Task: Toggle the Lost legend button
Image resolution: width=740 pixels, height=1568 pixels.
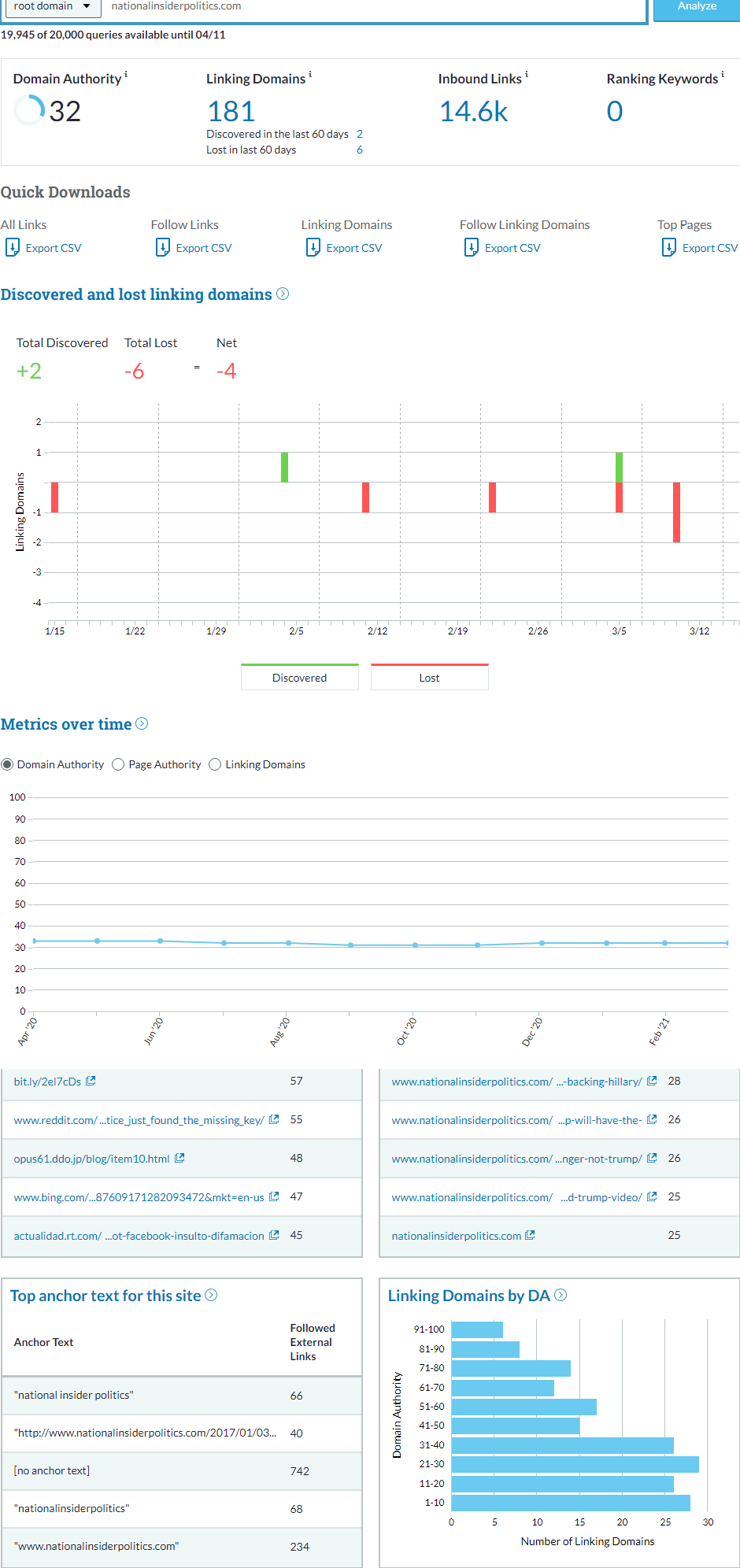Action: (x=430, y=677)
